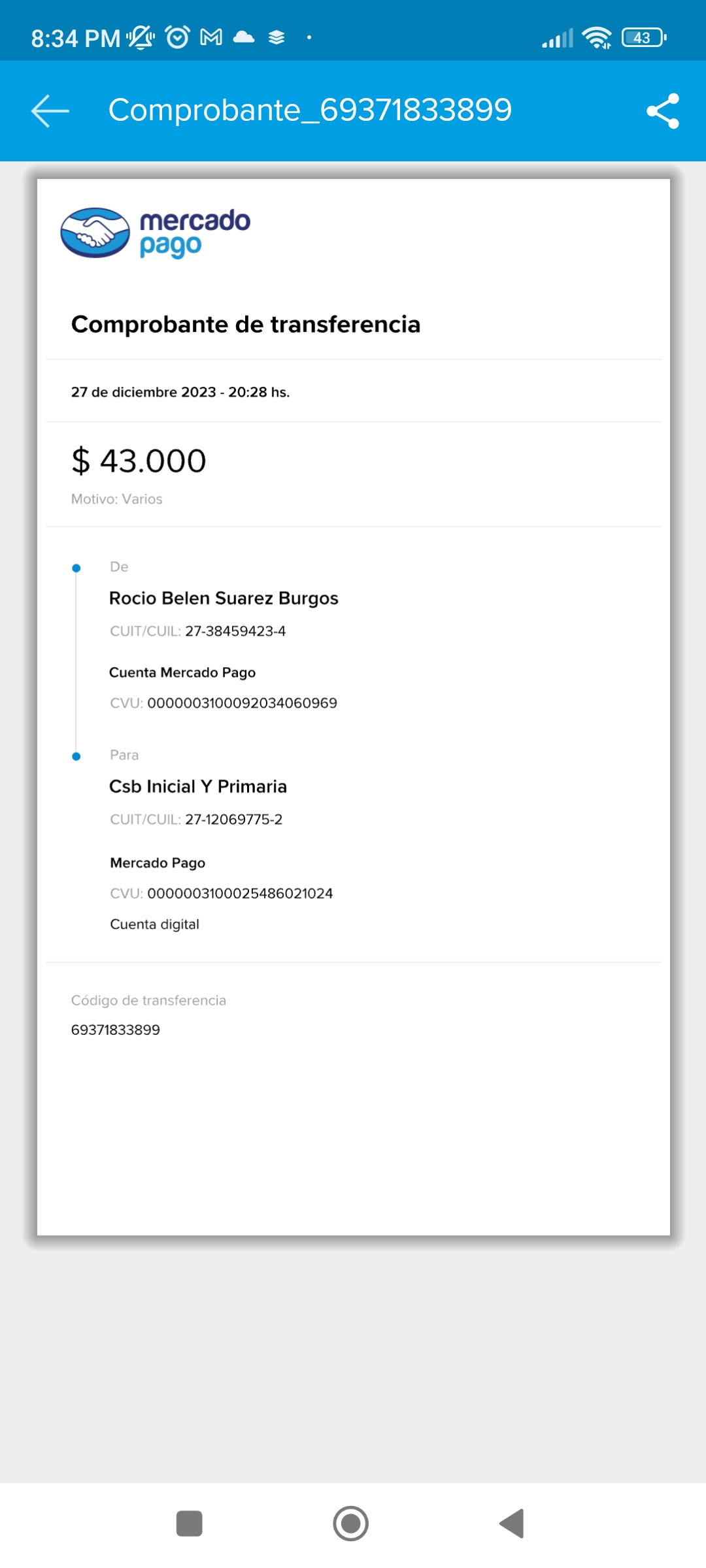Tap the date 27 de diciembre 2023
The width and height of the screenshot is (706, 1568).
pyautogui.click(x=144, y=393)
